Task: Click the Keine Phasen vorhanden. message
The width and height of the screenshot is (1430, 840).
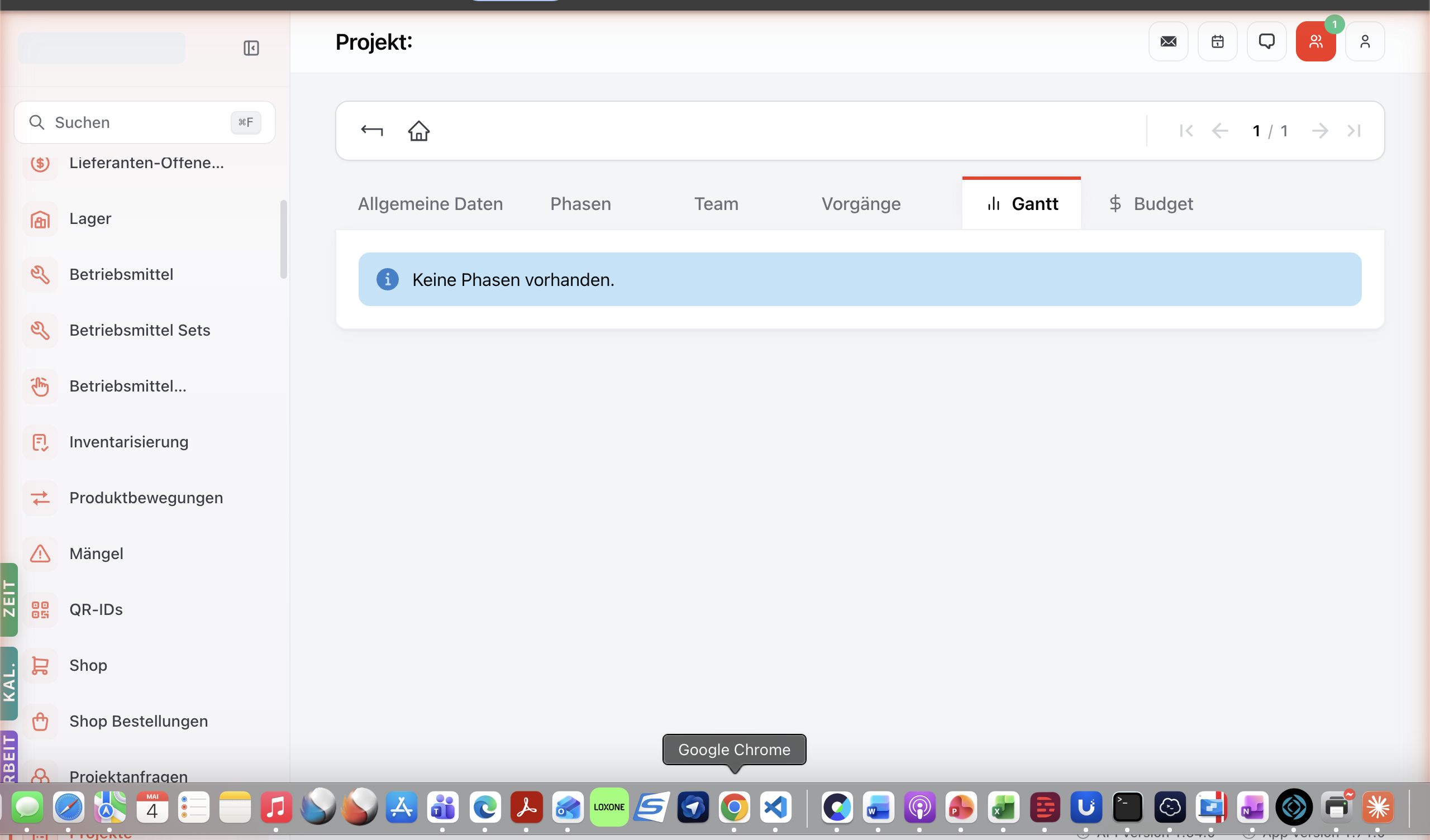Action: click(513, 280)
